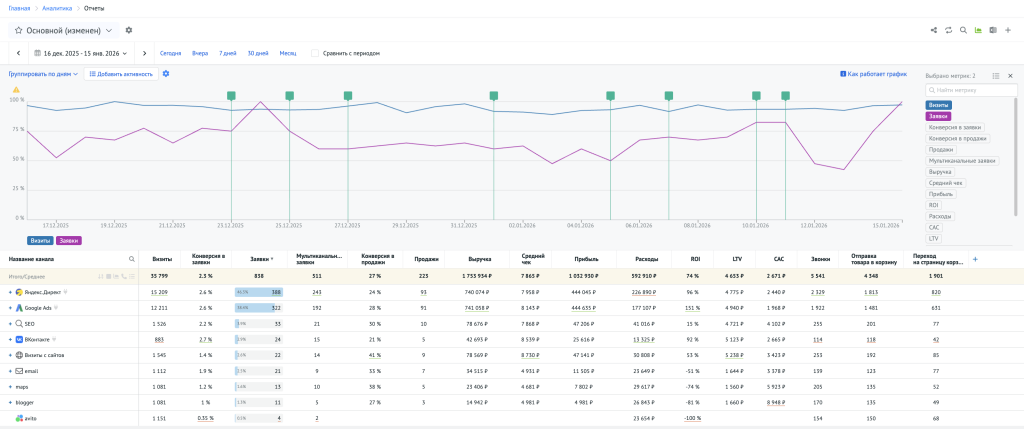Click the refresh data icon
The image size is (1024, 429).
(x=948, y=30)
